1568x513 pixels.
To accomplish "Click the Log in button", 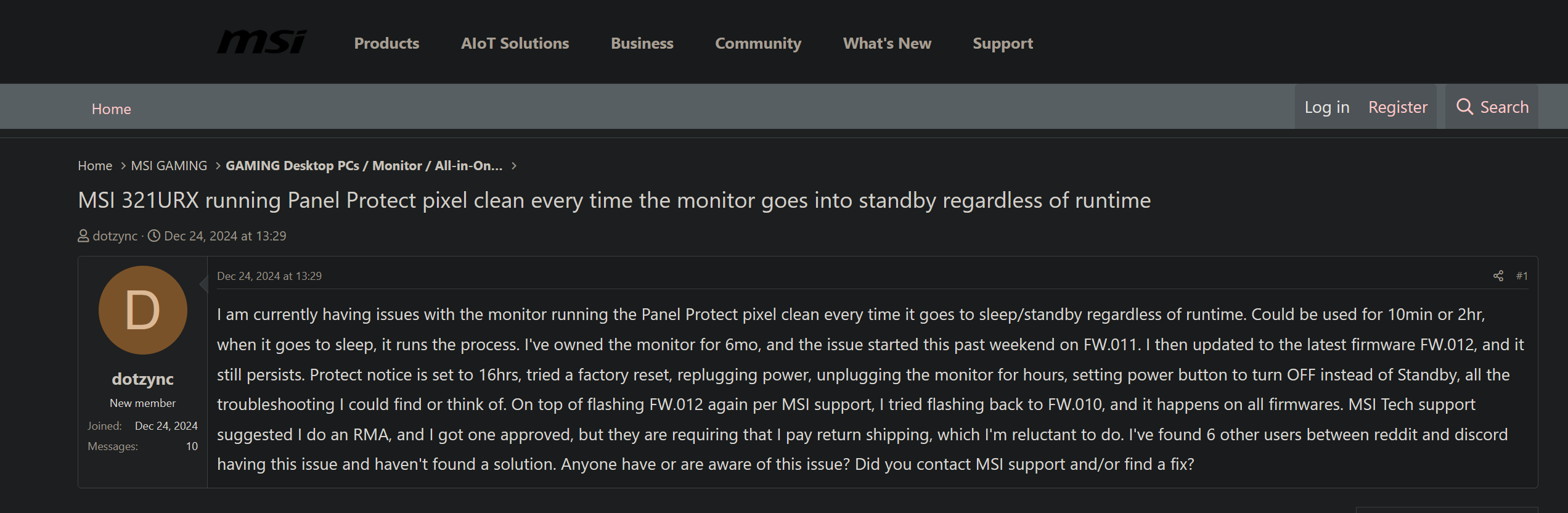I will click(1326, 107).
